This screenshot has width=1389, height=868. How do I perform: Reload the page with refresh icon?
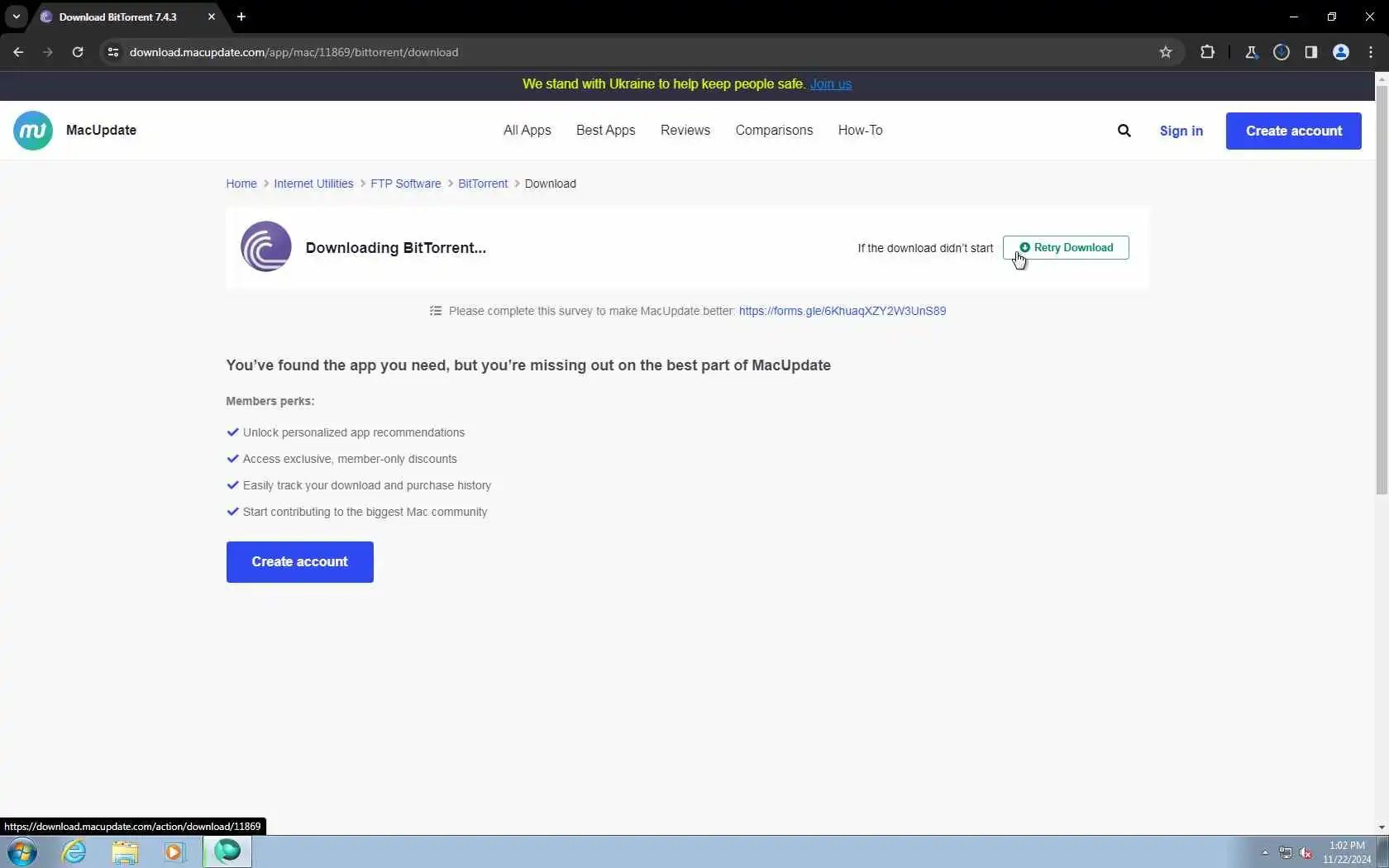(78, 52)
